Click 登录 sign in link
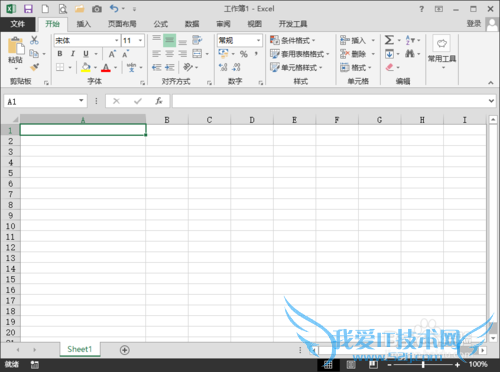The image size is (500, 372). click(474, 24)
